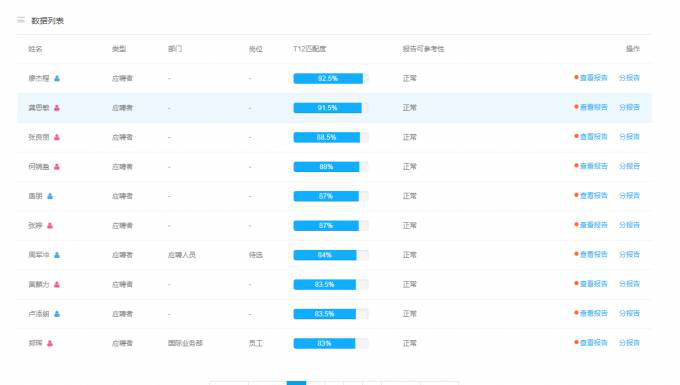This screenshot has width=680, height=385.
Task: Click the 88.5% match progress bar
Action: (x=331, y=137)
